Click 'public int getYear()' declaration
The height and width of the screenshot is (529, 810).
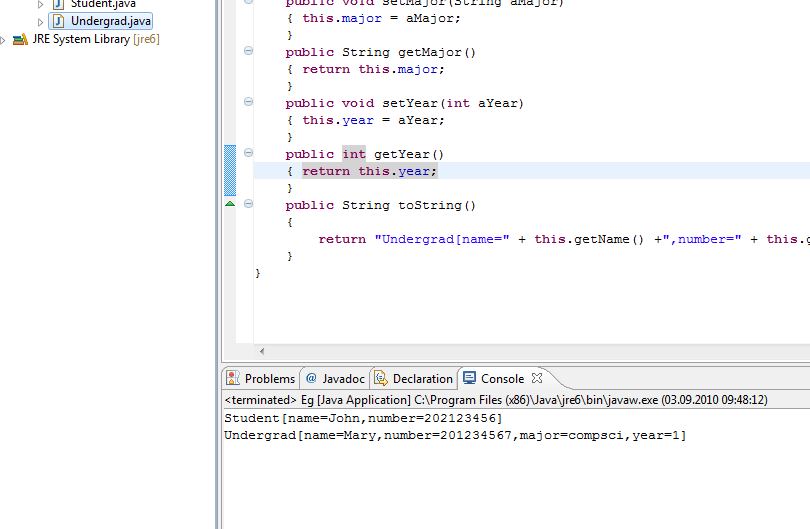tap(365, 154)
